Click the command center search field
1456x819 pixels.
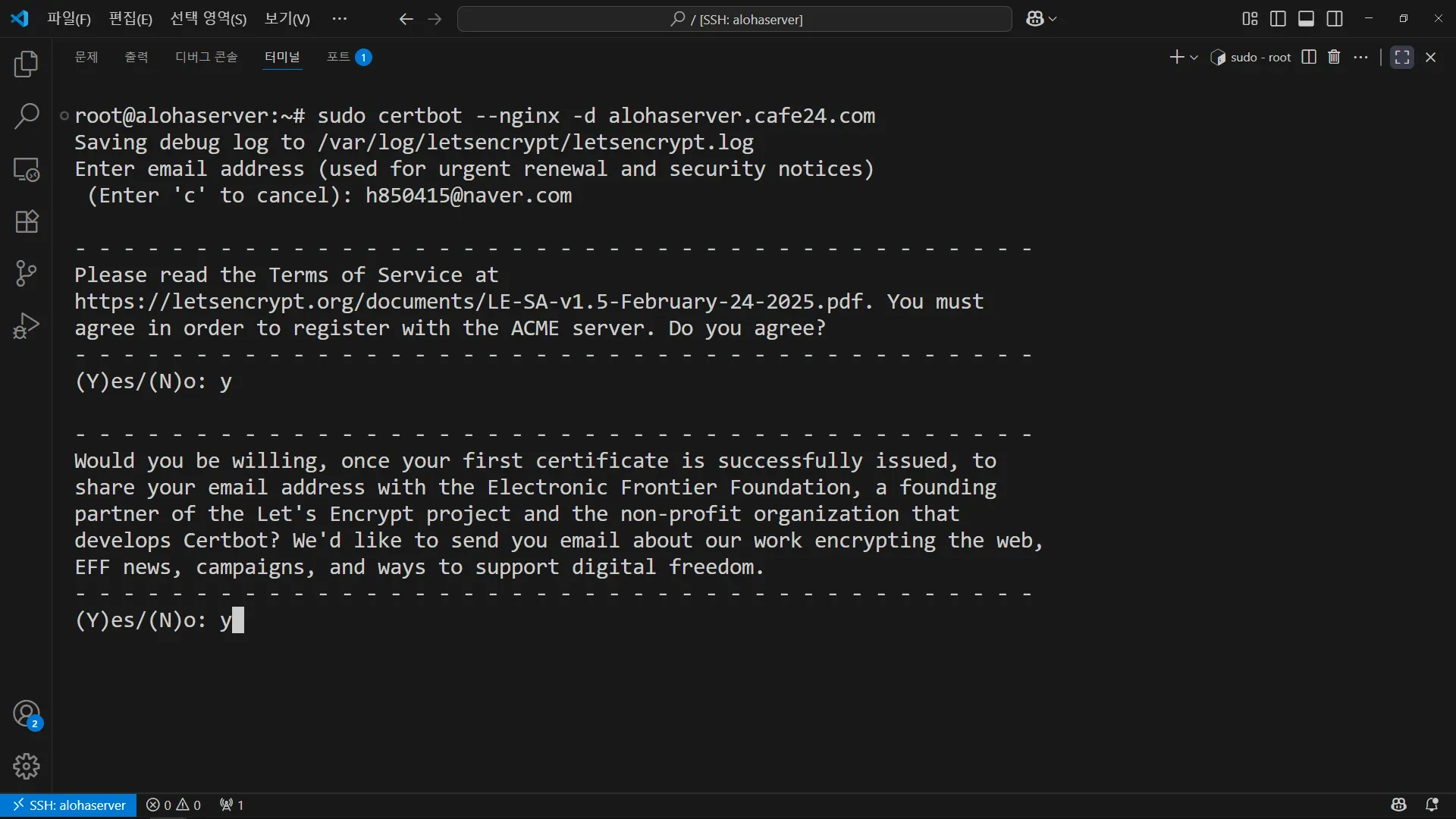coord(734,19)
